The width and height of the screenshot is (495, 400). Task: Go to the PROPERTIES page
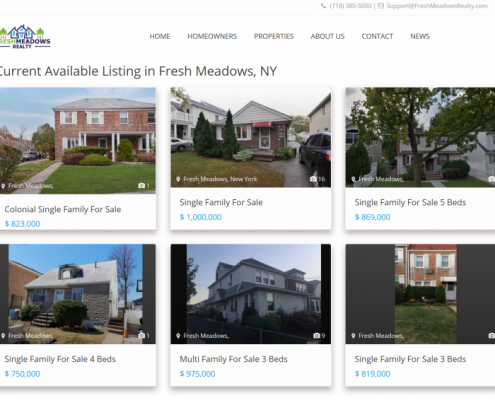click(x=274, y=36)
